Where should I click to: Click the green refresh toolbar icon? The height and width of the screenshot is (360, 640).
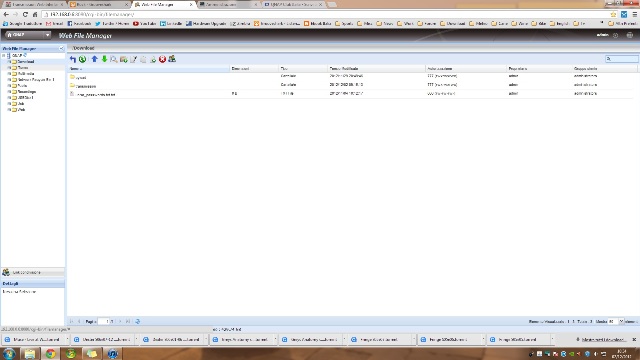82,59
